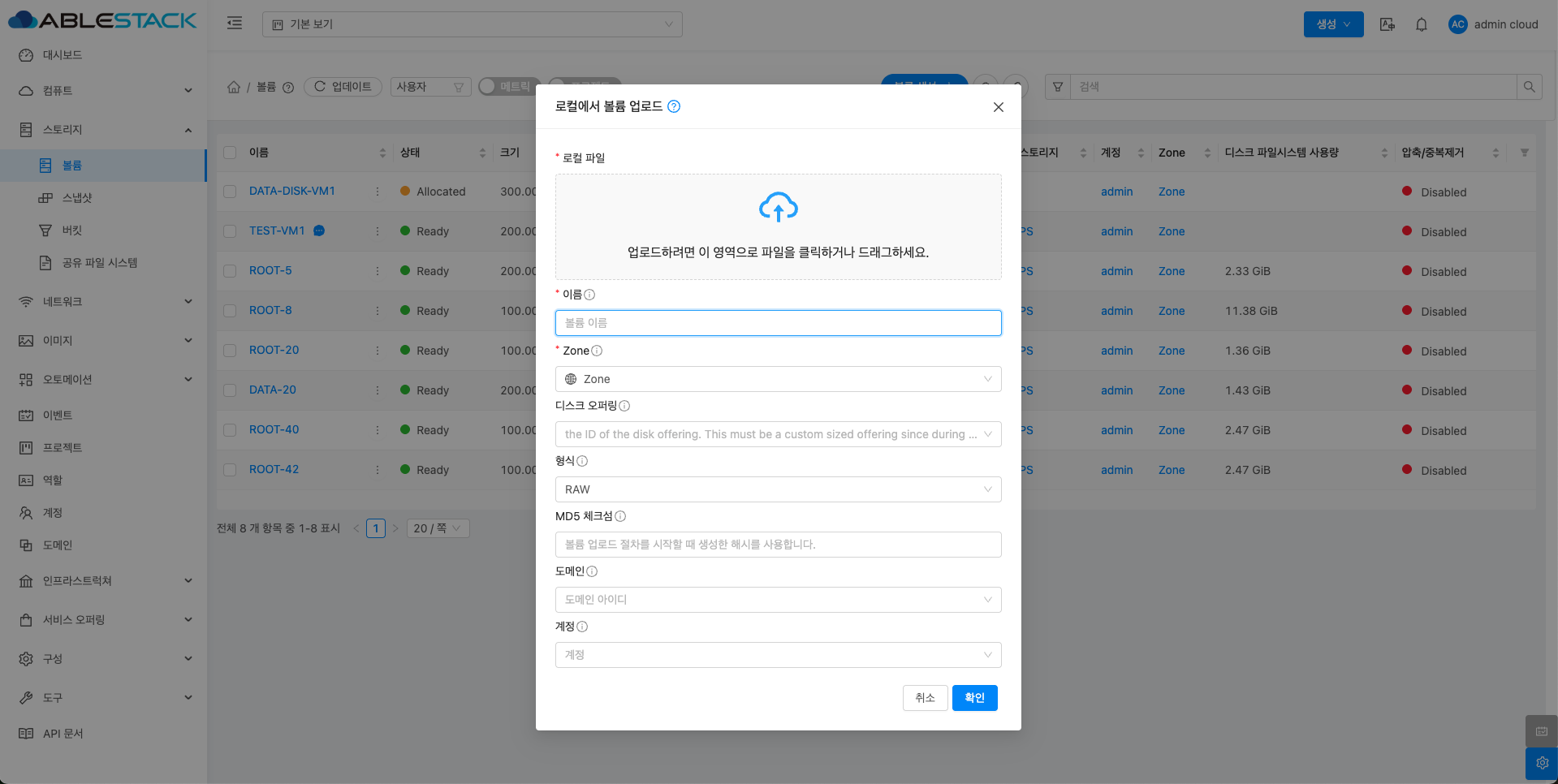The height and width of the screenshot is (784, 1558).
Task: Open the ROOT-42 volume link
Action: pyautogui.click(x=274, y=469)
